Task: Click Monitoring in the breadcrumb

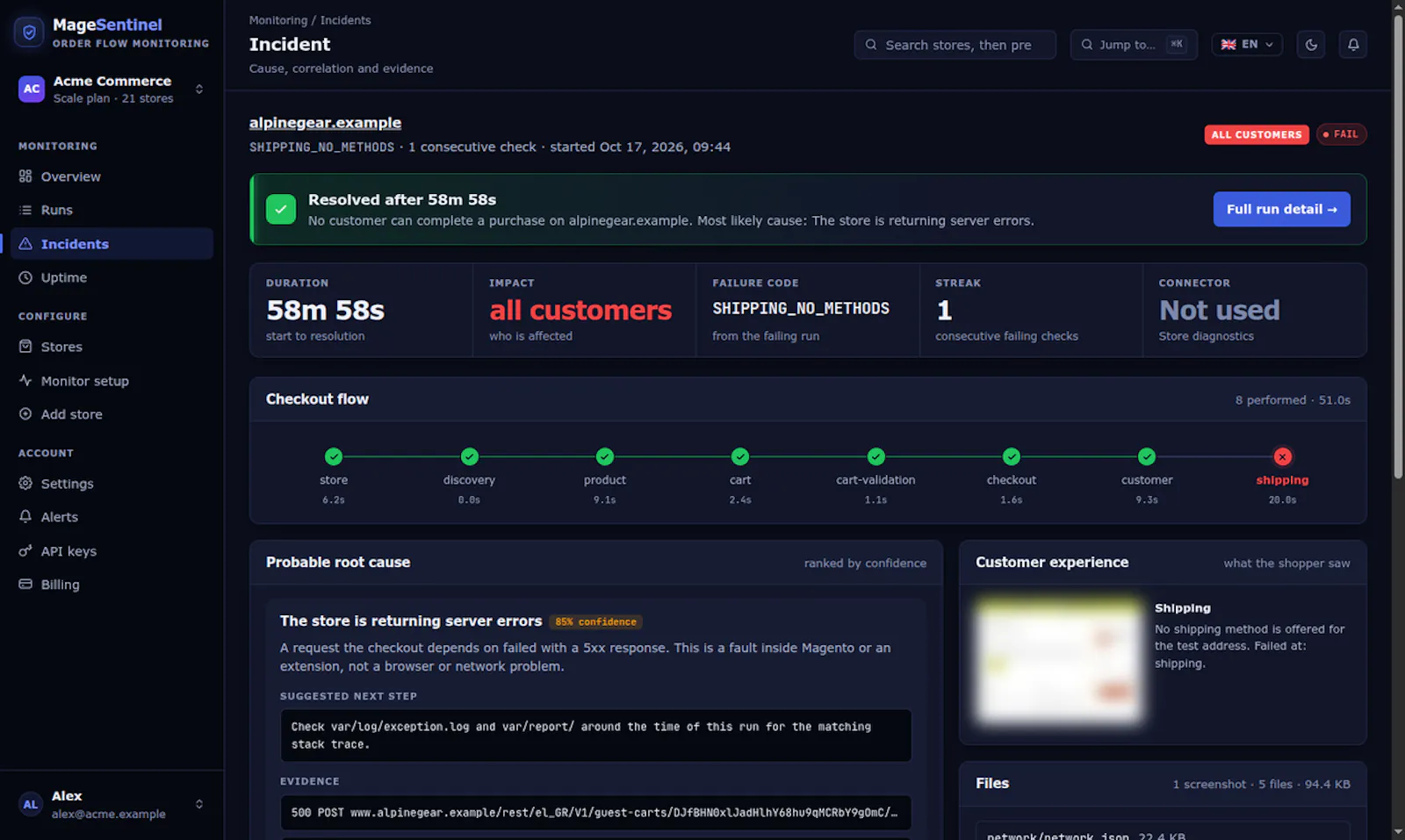Action: 278,20
